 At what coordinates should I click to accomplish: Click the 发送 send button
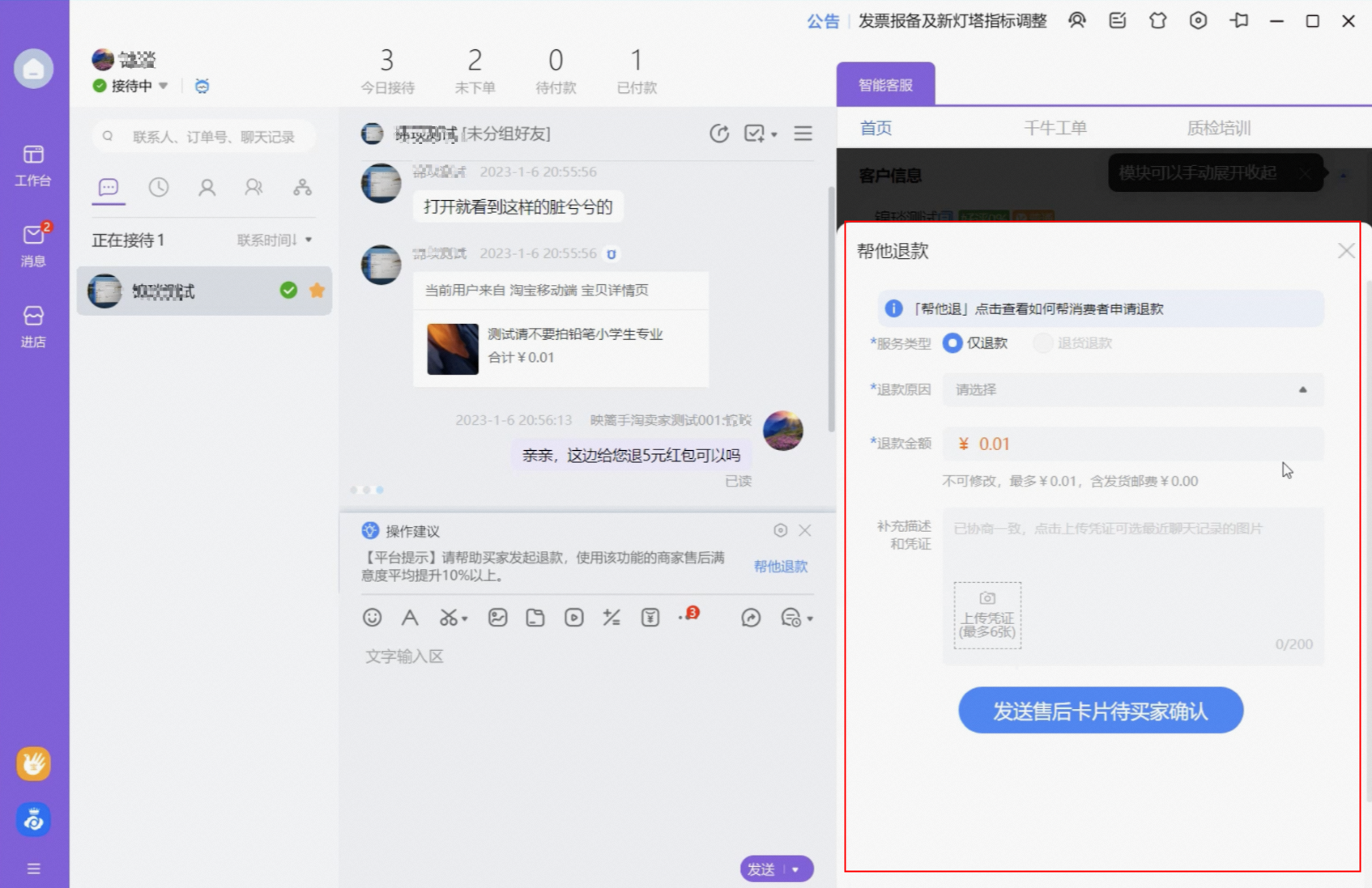click(761, 869)
